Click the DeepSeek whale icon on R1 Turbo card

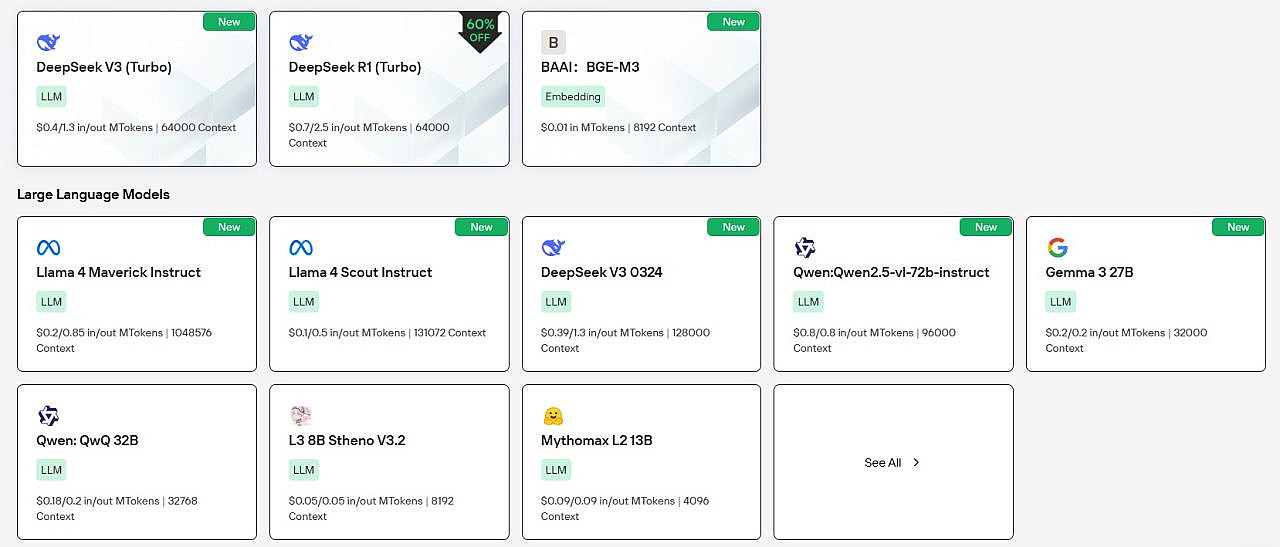pyautogui.click(x=301, y=42)
